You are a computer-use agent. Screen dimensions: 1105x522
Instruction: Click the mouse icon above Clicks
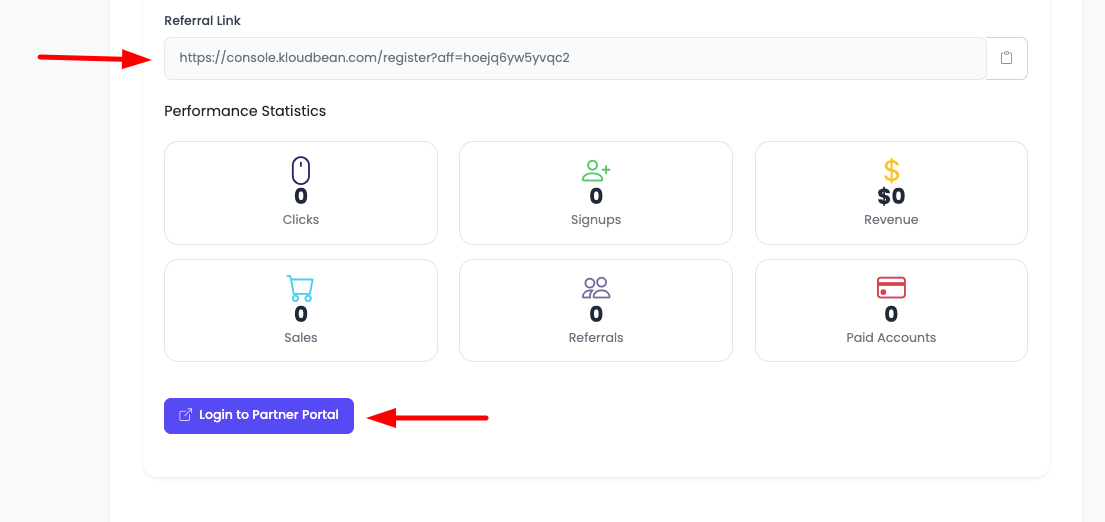[301, 170]
